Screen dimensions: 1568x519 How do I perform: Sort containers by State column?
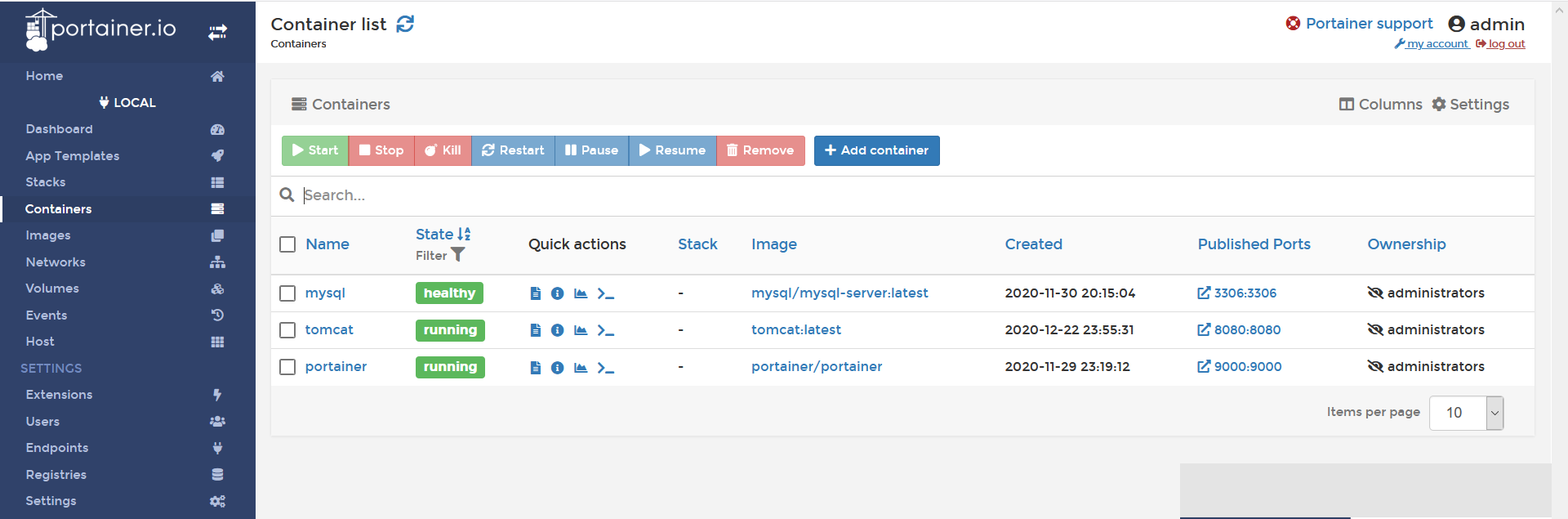tap(443, 234)
